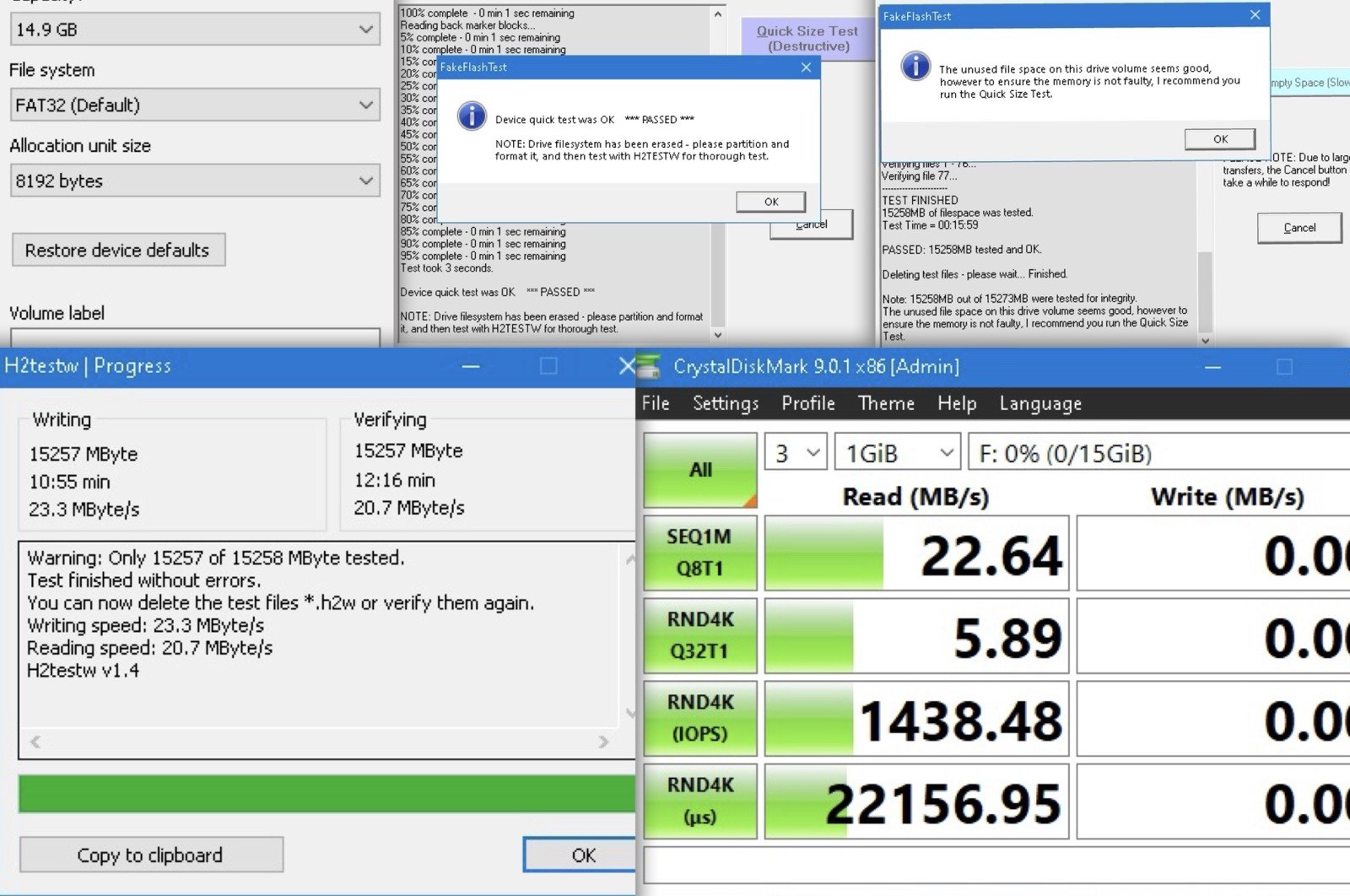Close the FakeFlashTest unused file space dialog
The width and height of the screenshot is (1350, 896).
[1255, 15]
